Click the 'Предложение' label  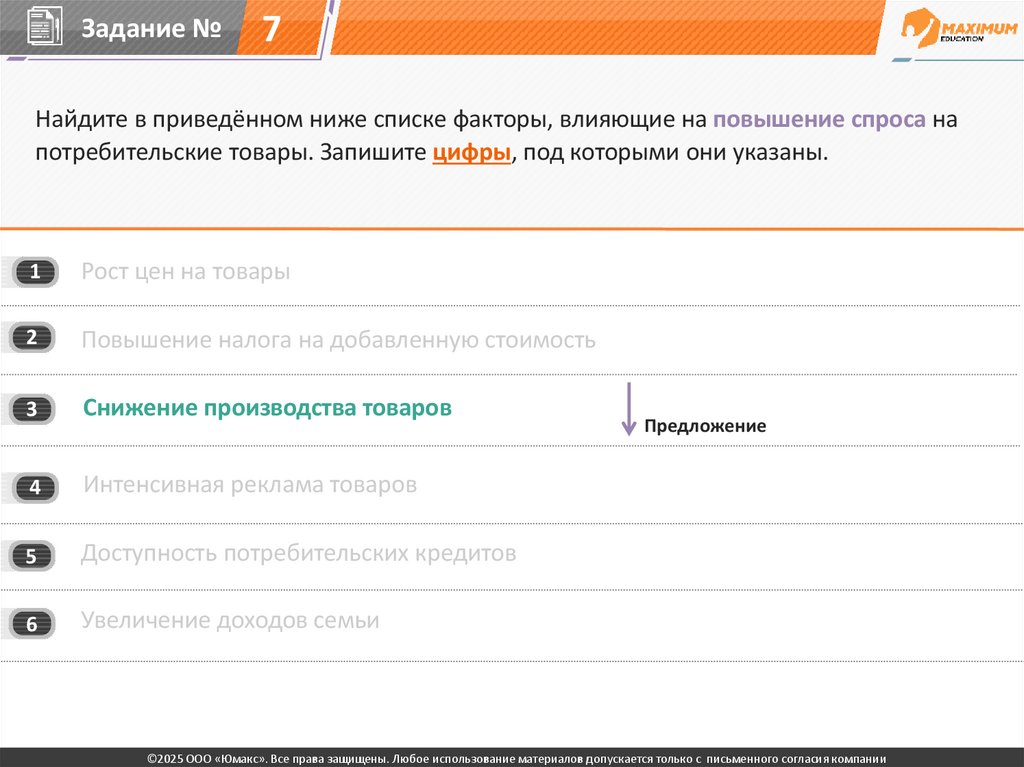(705, 426)
